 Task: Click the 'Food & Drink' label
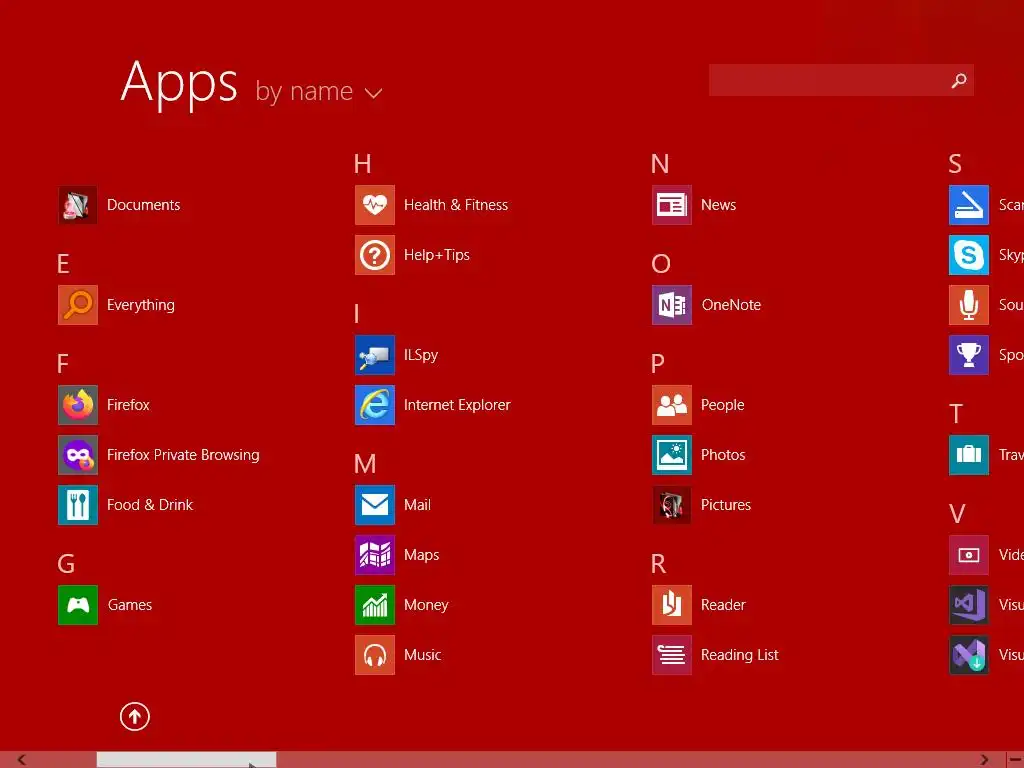tap(150, 505)
